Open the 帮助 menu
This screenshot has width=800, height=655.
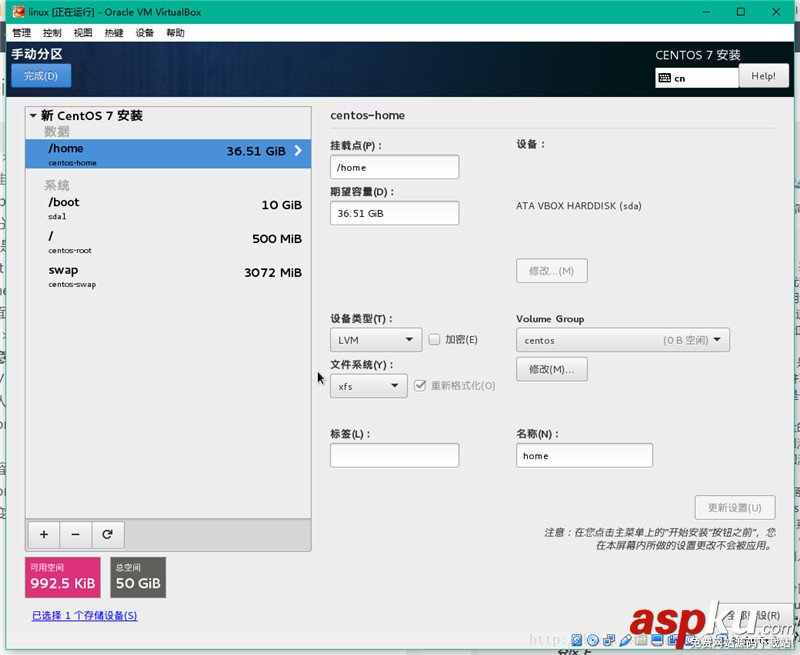coord(175,33)
